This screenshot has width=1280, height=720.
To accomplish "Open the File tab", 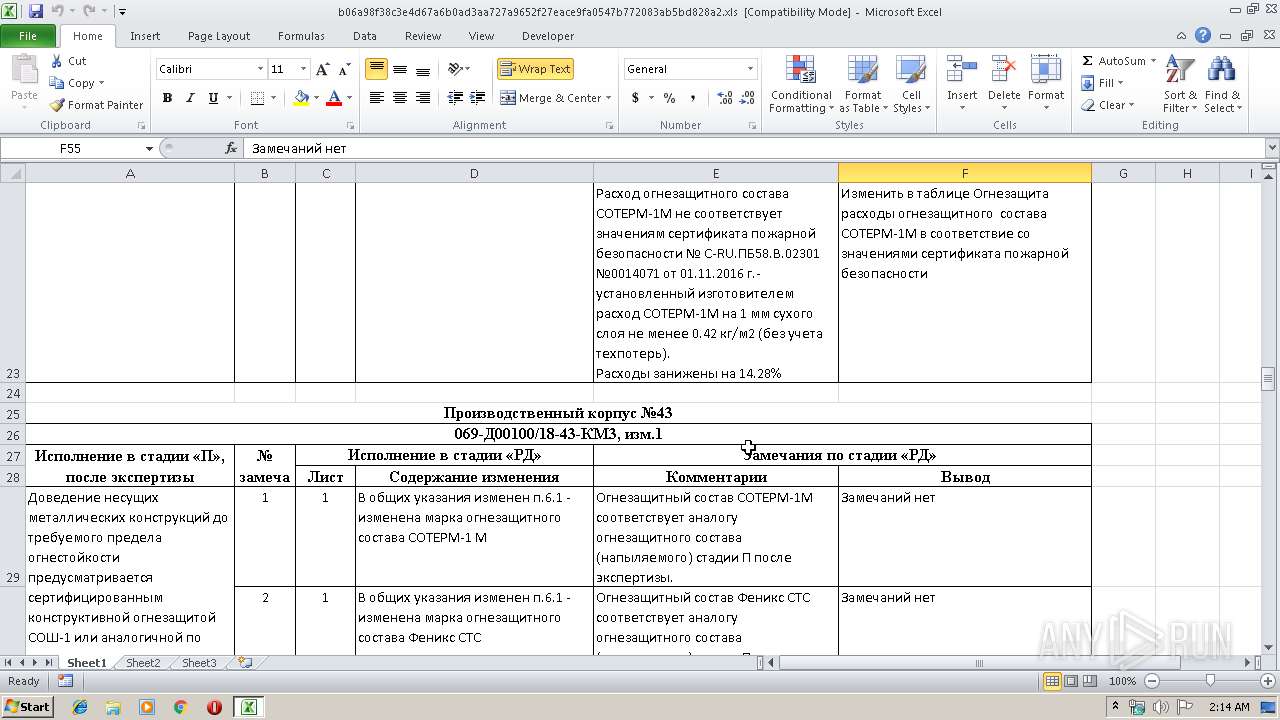I will pos(28,35).
